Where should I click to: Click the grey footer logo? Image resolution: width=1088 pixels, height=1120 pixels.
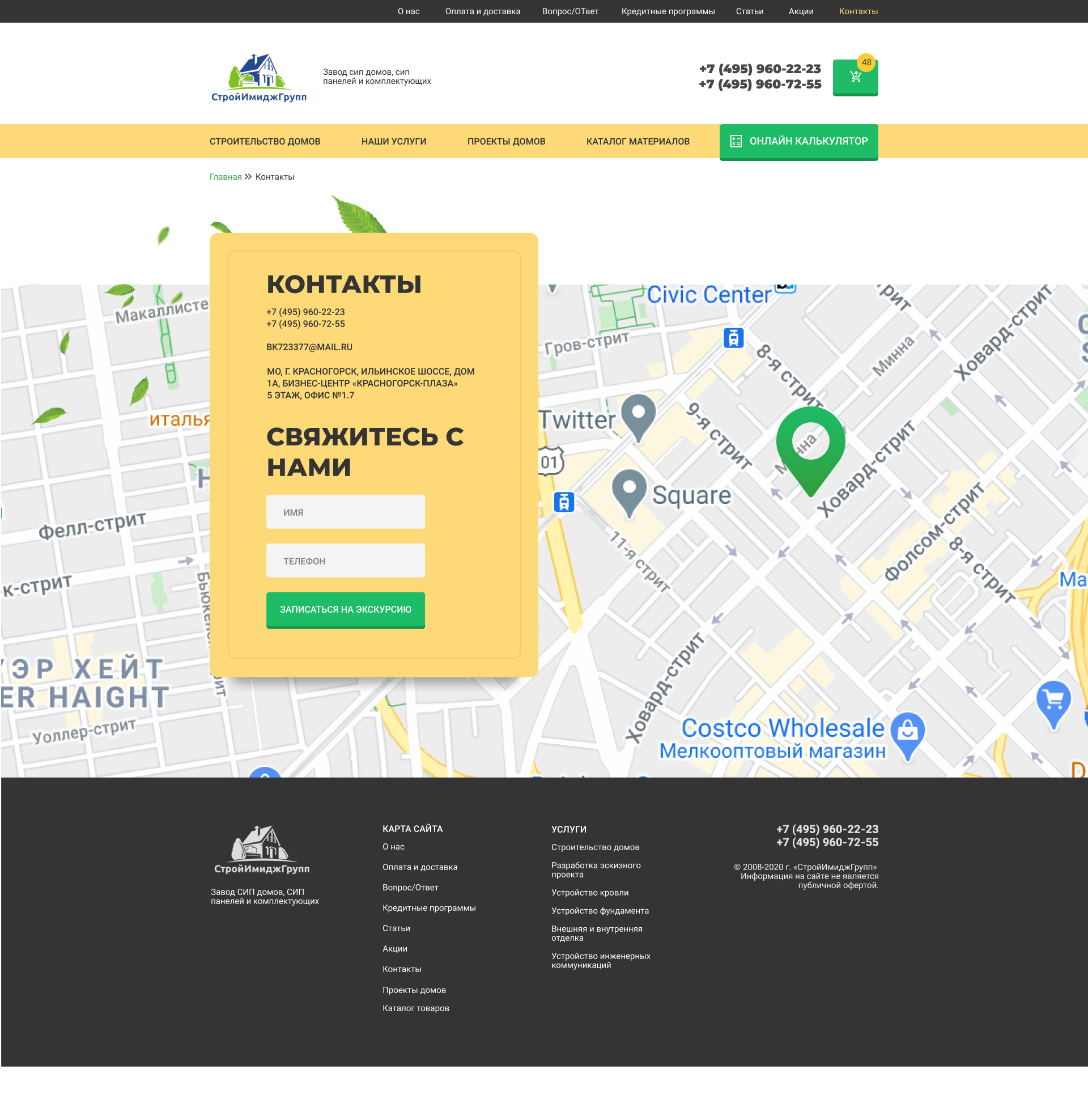pyautogui.click(x=262, y=849)
